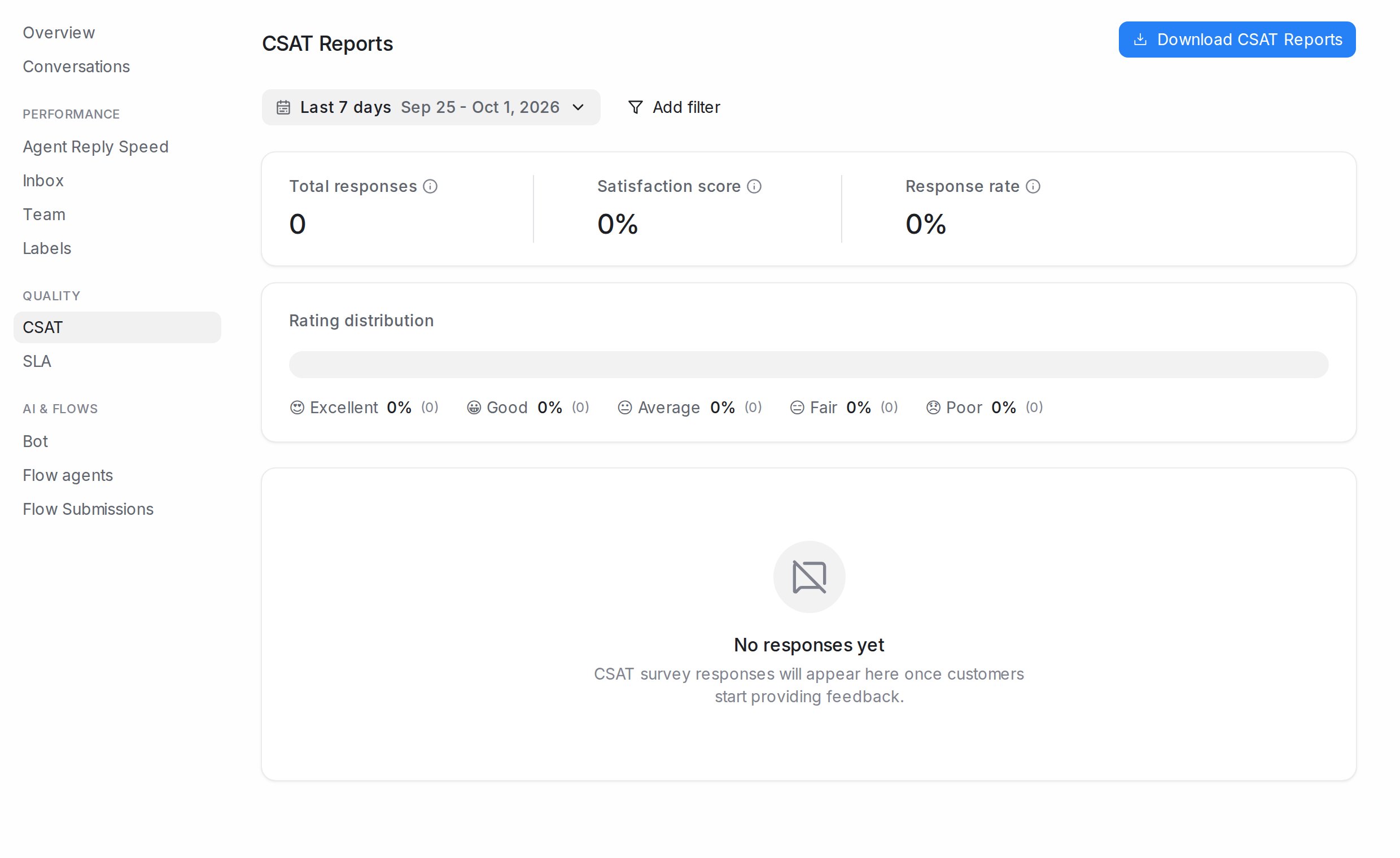Click the Total responses info icon
Screen dimensions: 1400x858
click(x=430, y=186)
